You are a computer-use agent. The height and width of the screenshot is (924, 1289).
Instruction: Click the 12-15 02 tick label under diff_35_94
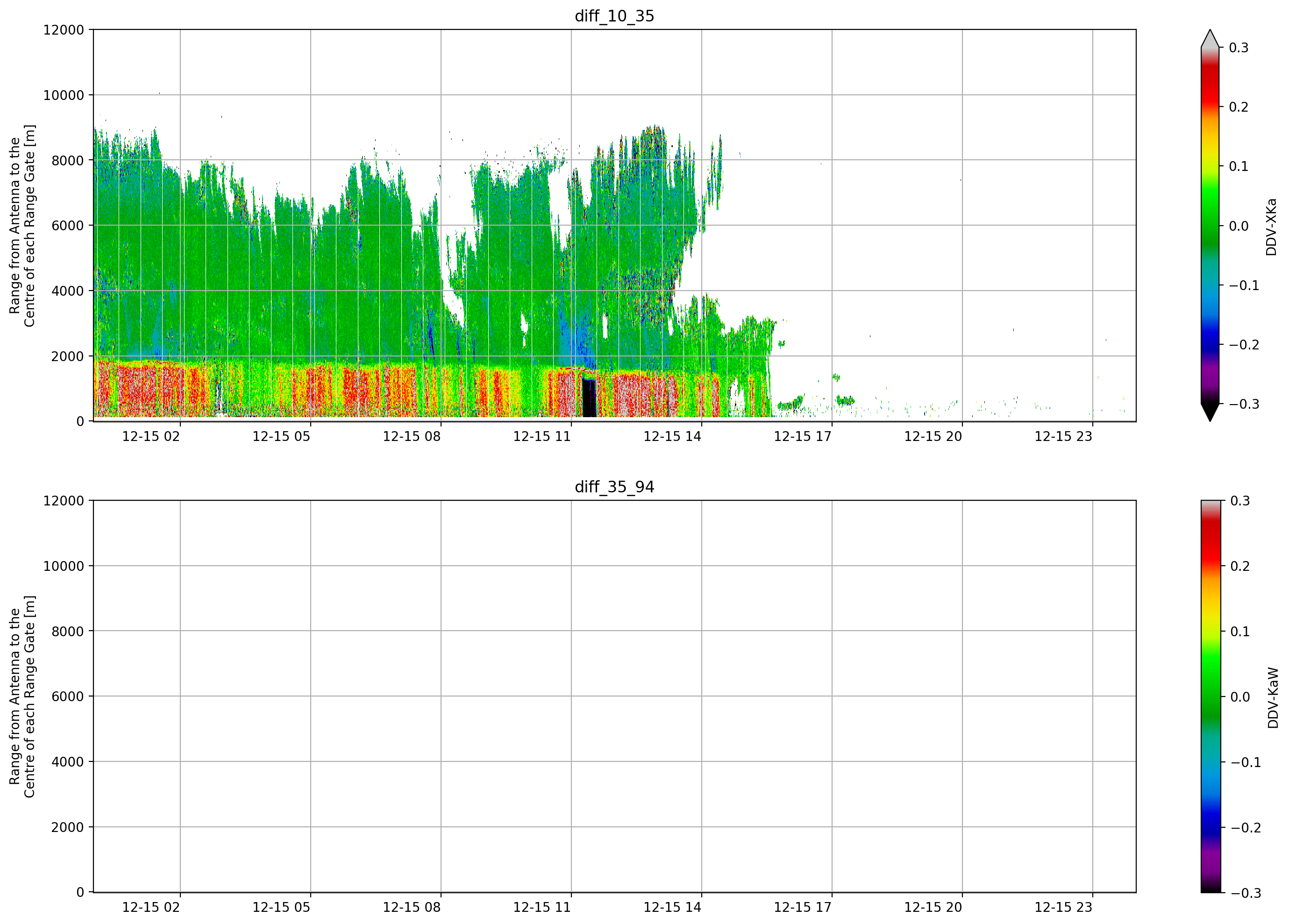click(x=151, y=908)
